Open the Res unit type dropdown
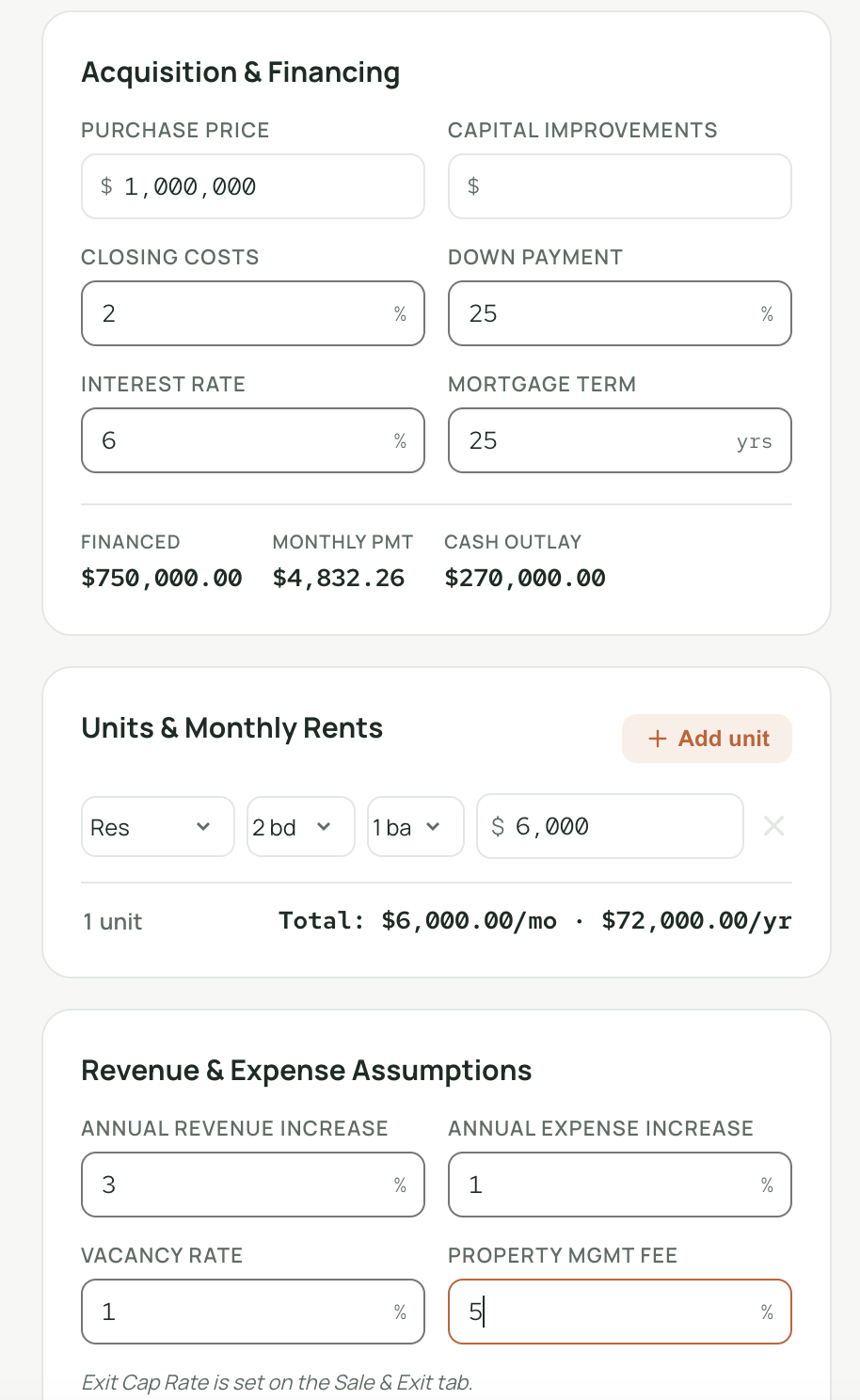The height and width of the screenshot is (1400, 860). click(158, 827)
